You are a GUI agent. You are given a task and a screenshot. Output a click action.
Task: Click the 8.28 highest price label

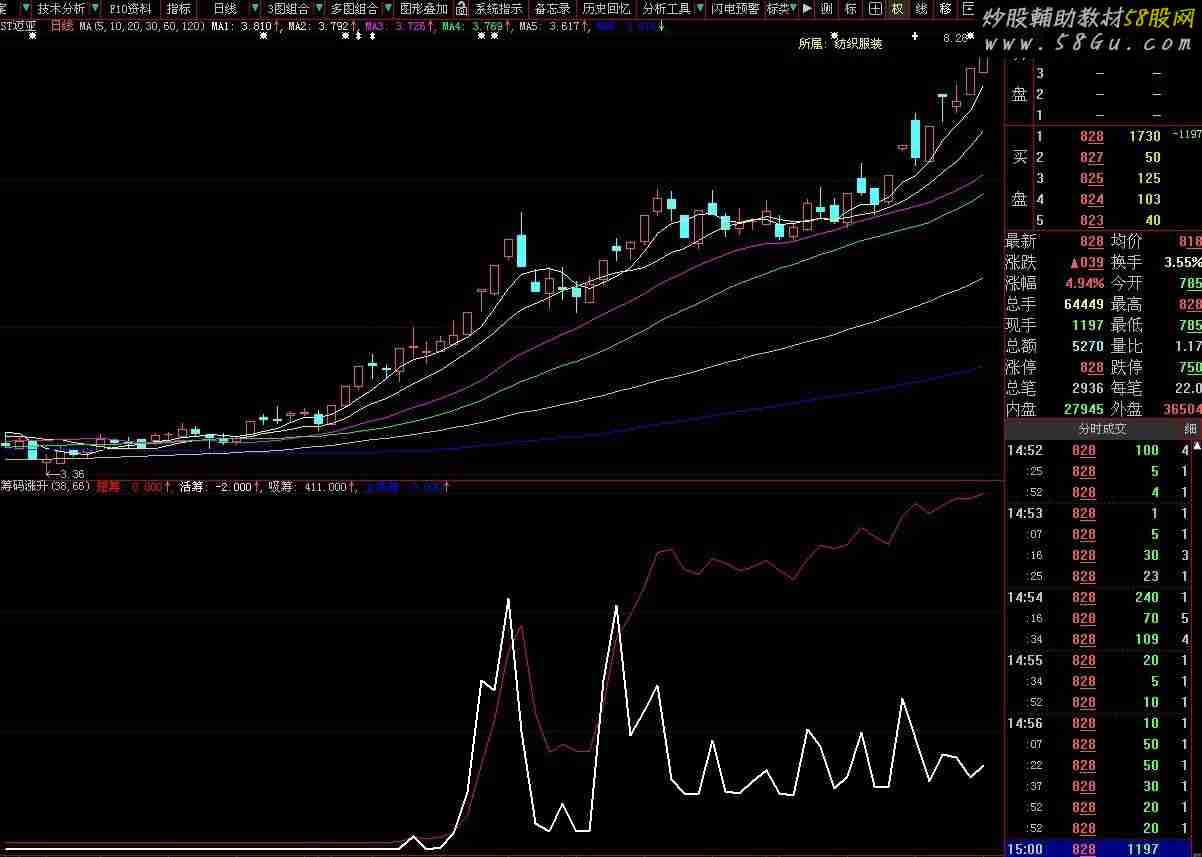coord(956,38)
